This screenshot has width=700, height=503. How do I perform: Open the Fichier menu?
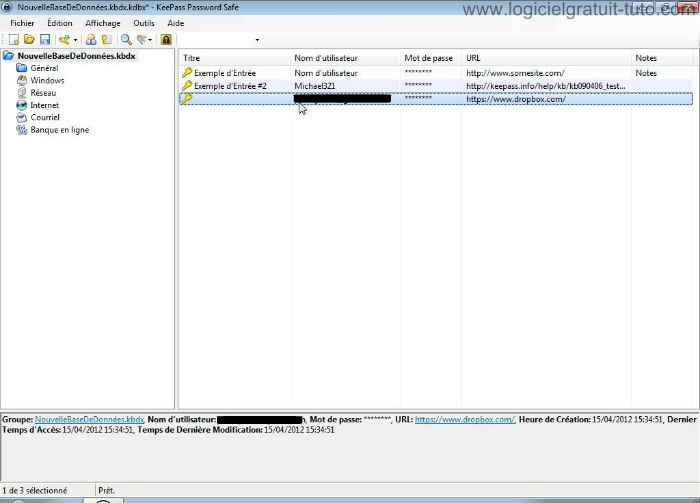(22, 23)
